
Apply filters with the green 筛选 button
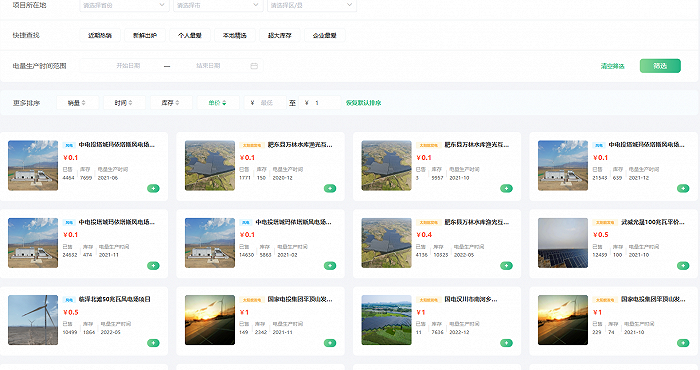tap(660, 66)
